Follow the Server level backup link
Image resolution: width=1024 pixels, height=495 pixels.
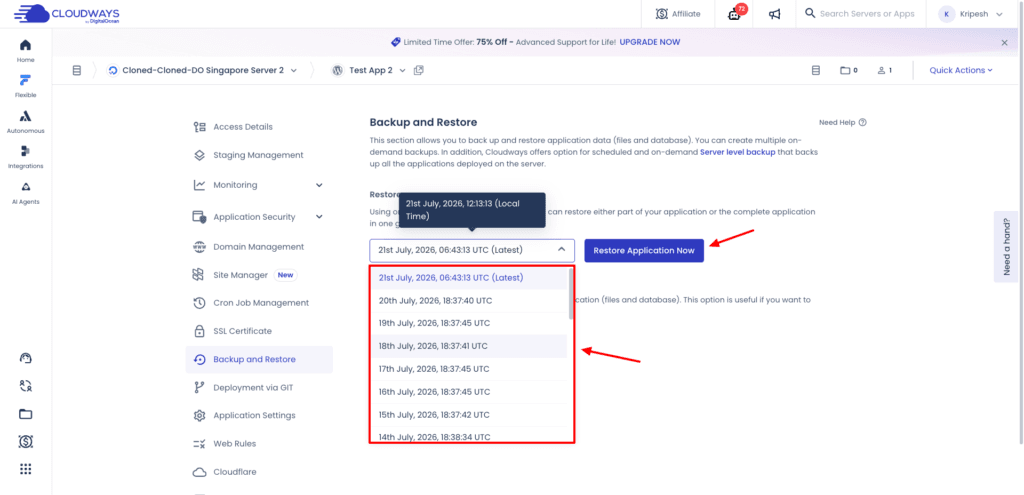pos(737,152)
